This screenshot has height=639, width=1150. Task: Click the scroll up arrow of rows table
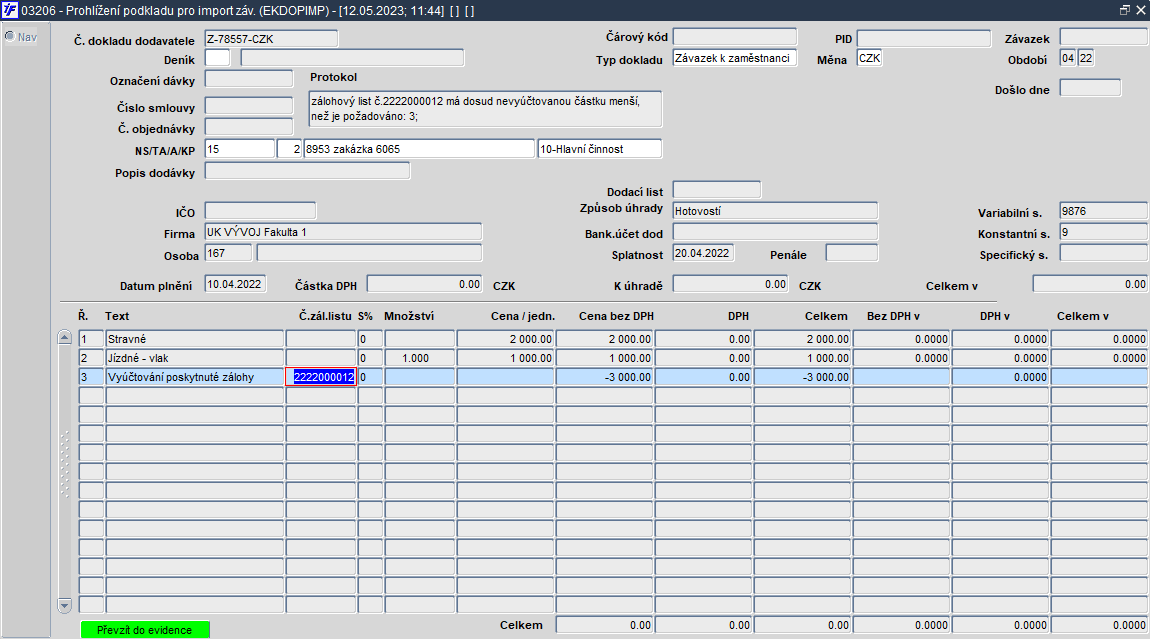(x=65, y=337)
